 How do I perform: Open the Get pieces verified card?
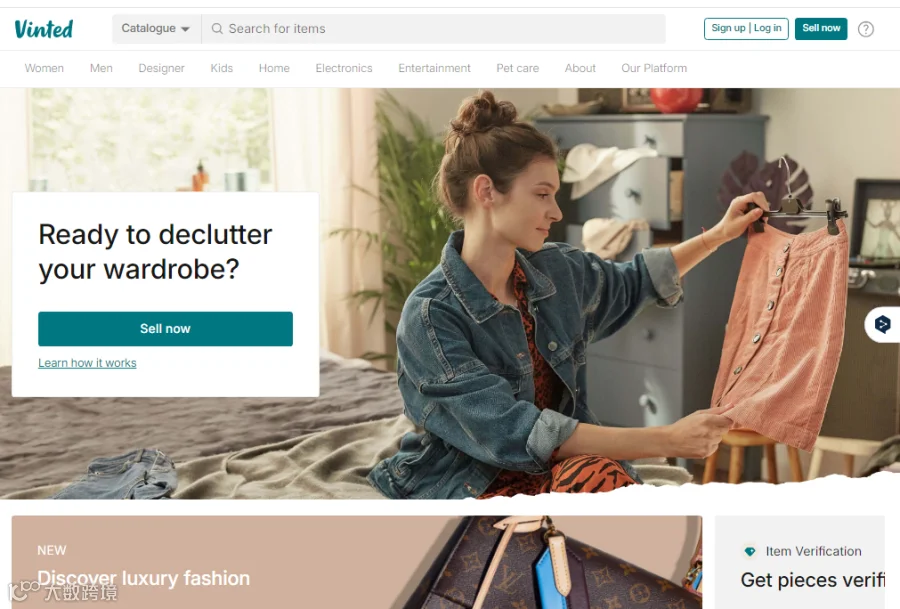[x=800, y=562]
